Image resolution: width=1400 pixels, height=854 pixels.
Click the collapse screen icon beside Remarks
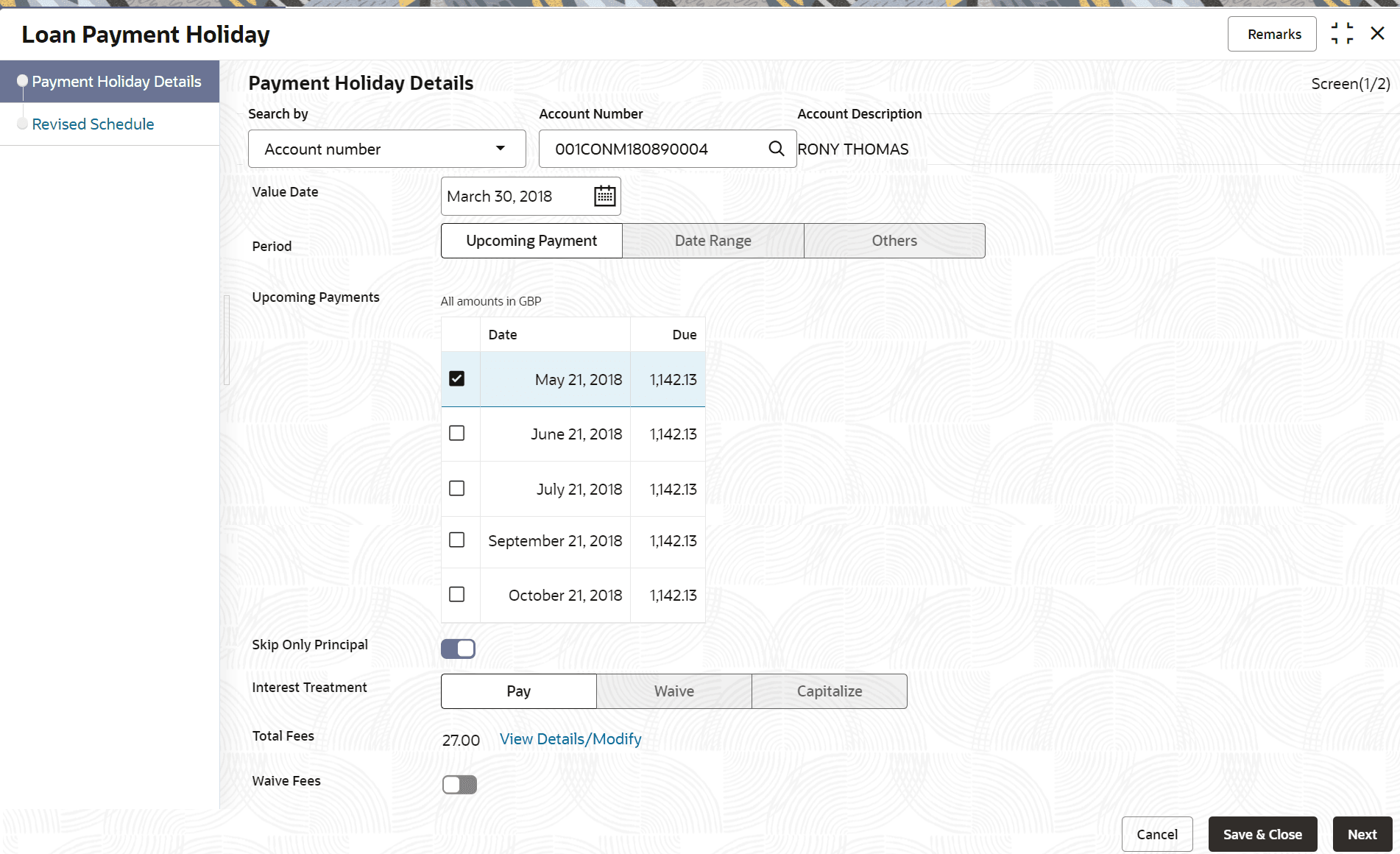(1341, 34)
